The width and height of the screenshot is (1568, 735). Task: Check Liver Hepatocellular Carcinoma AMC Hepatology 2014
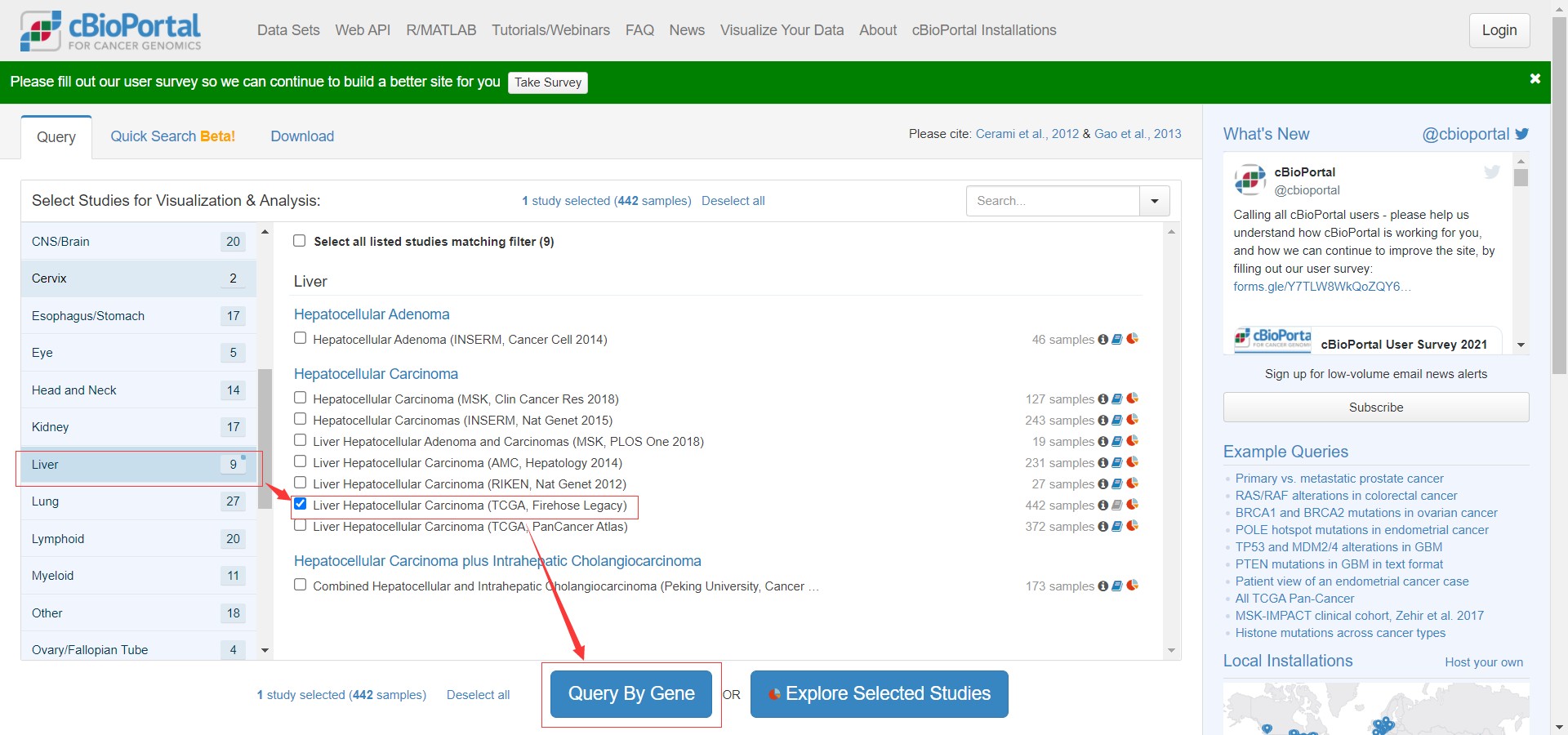(x=300, y=461)
